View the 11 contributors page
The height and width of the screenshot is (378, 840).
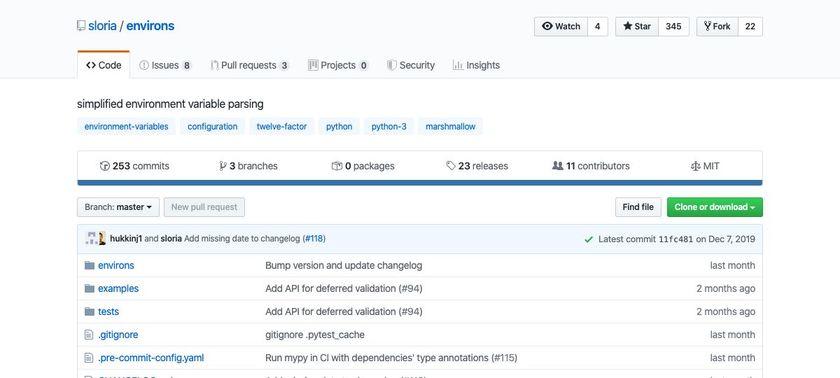pyautogui.click(x=591, y=166)
